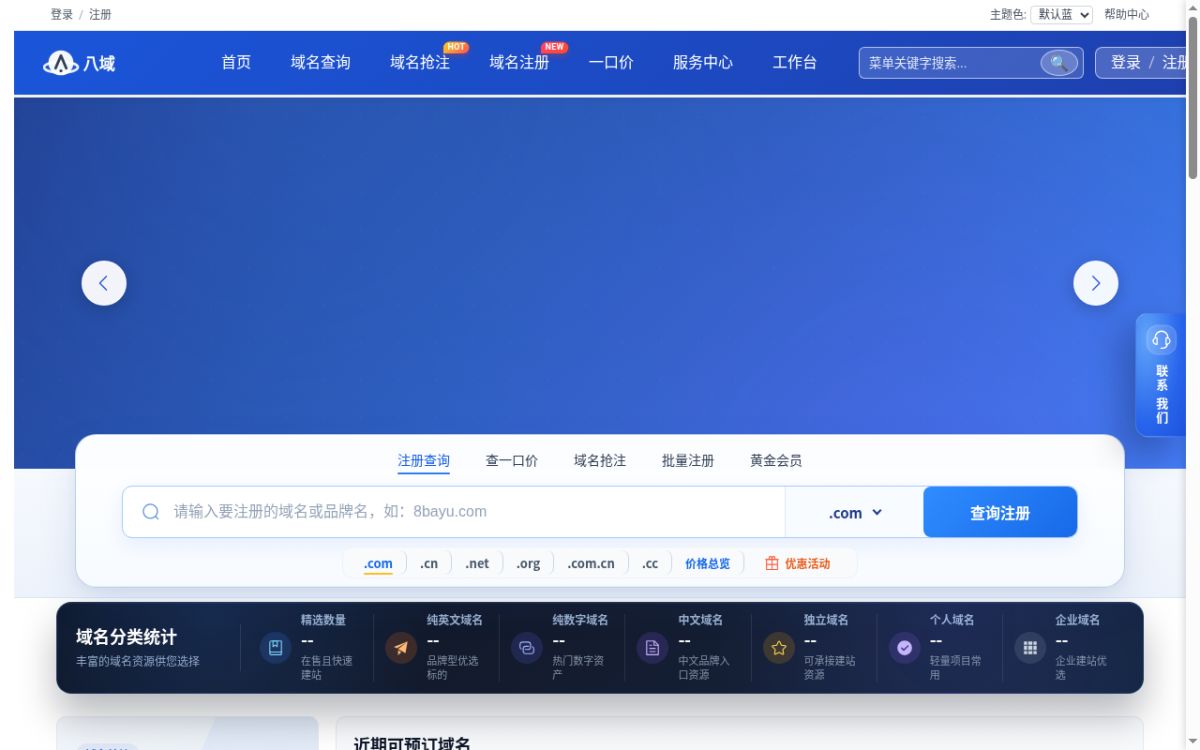Click the 八域 logo icon
The height and width of the screenshot is (750, 1200).
59,63
